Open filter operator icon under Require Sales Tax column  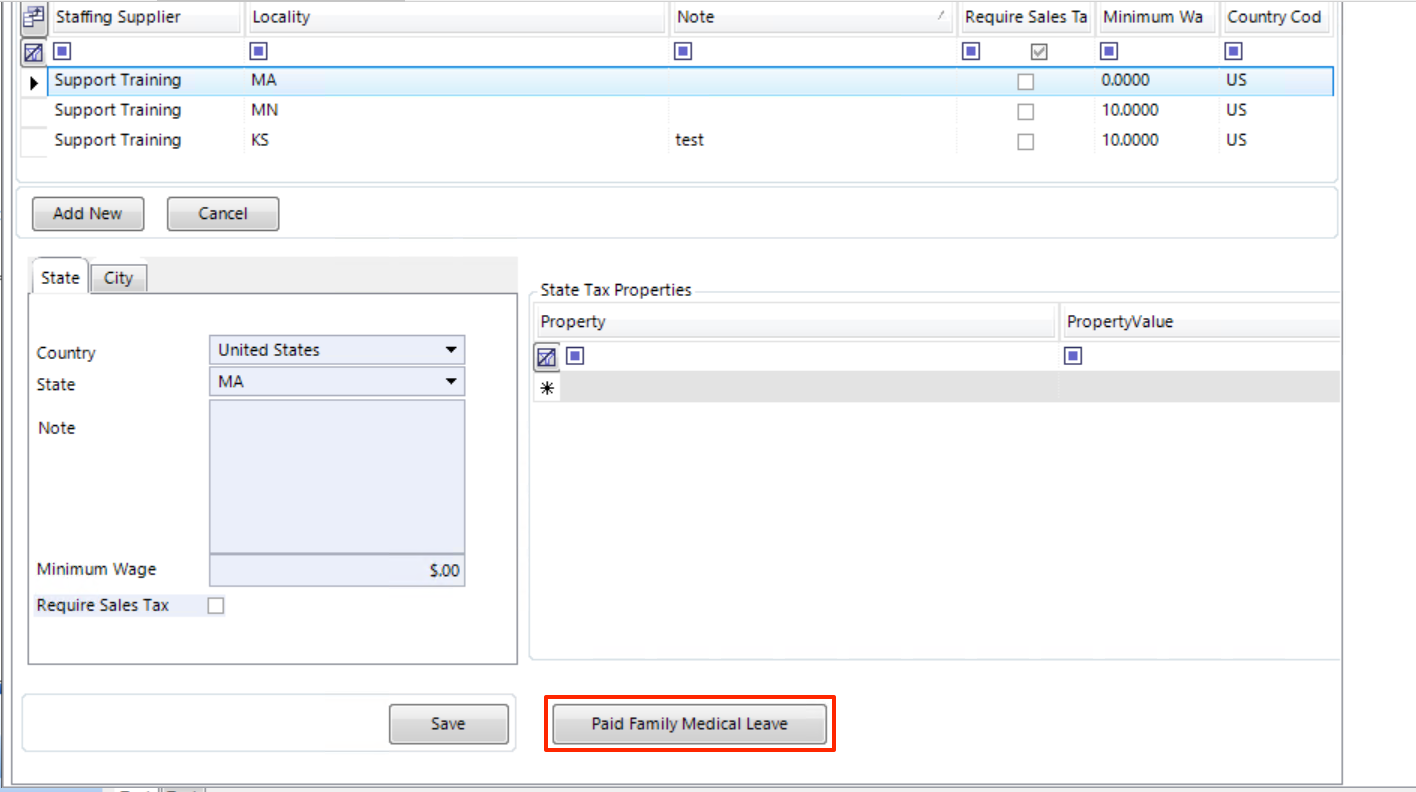971,51
